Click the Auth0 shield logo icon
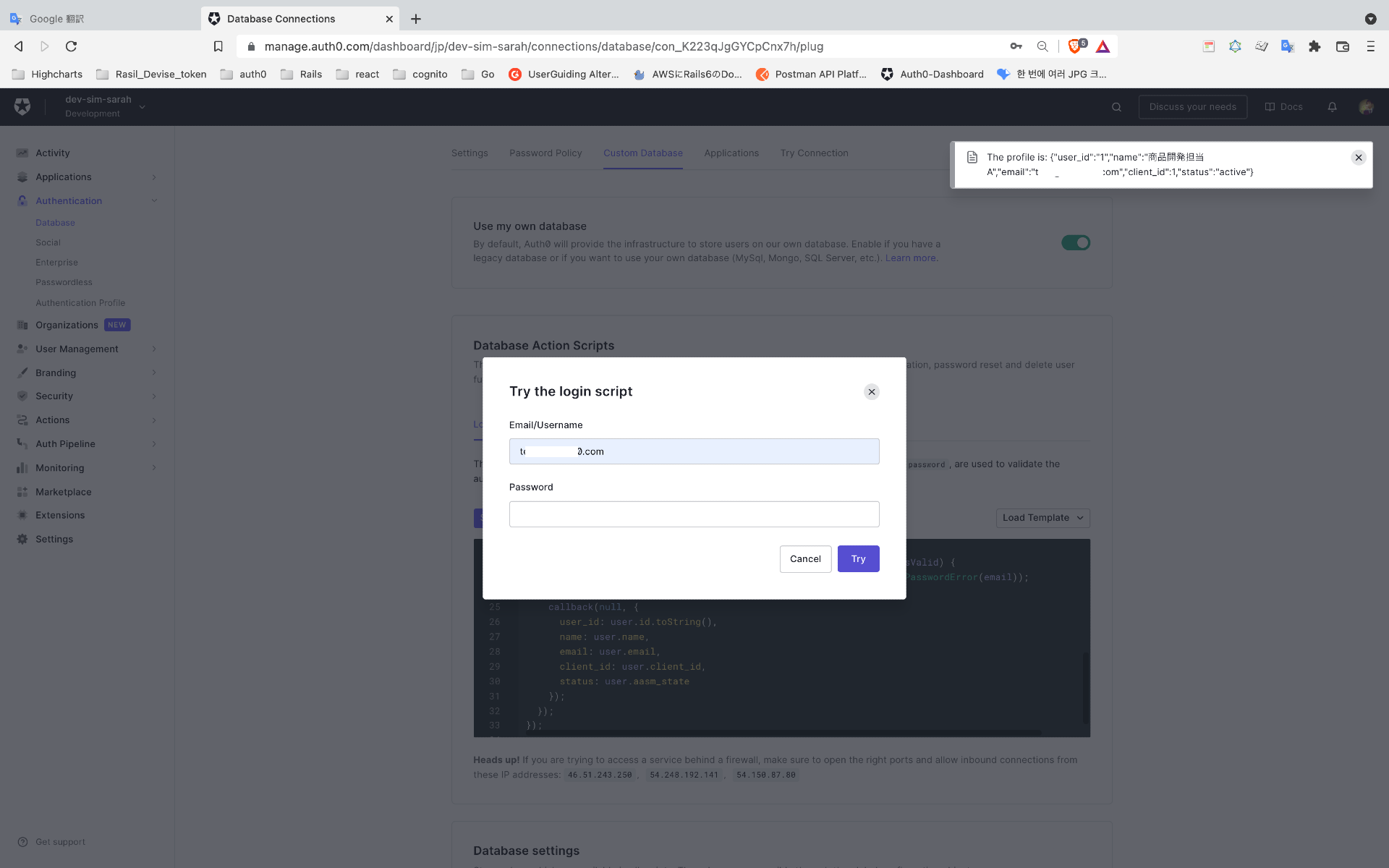1389x868 pixels. (x=22, y=106)
